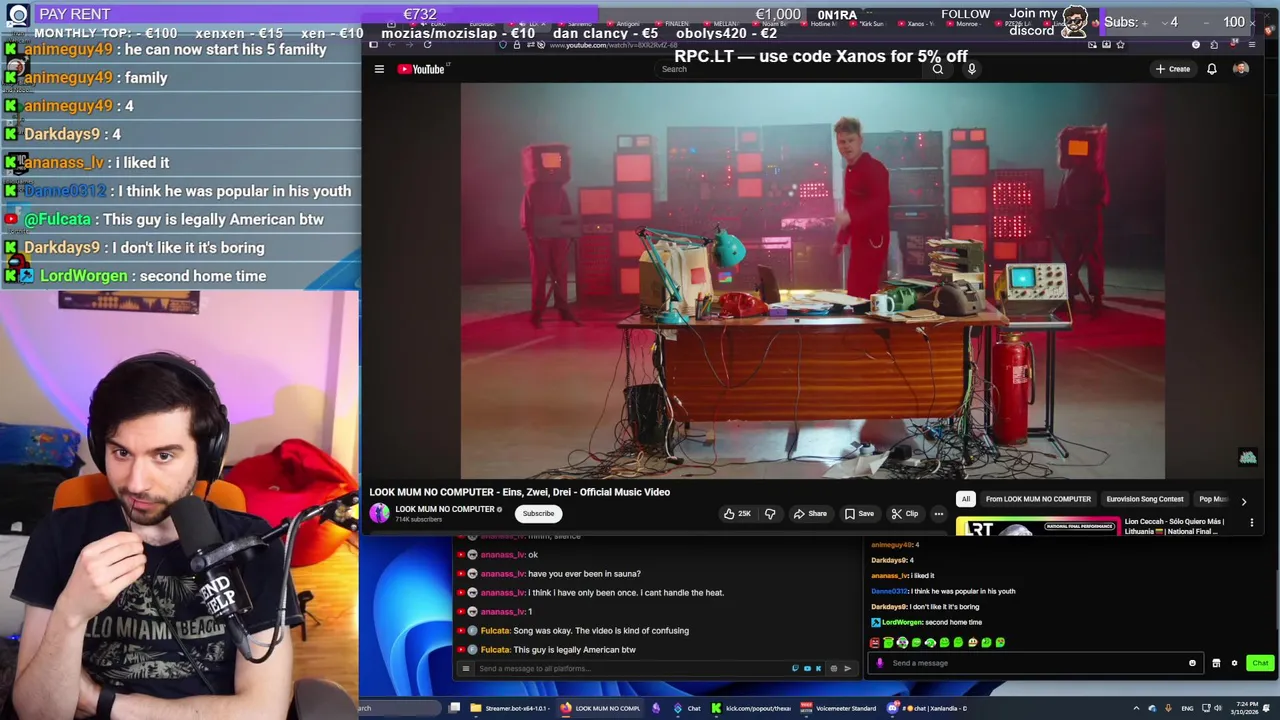The height and width of the screenshot is (720, 1280).
Task: Show hidden system tray icons
Action: click(1136, 708)
